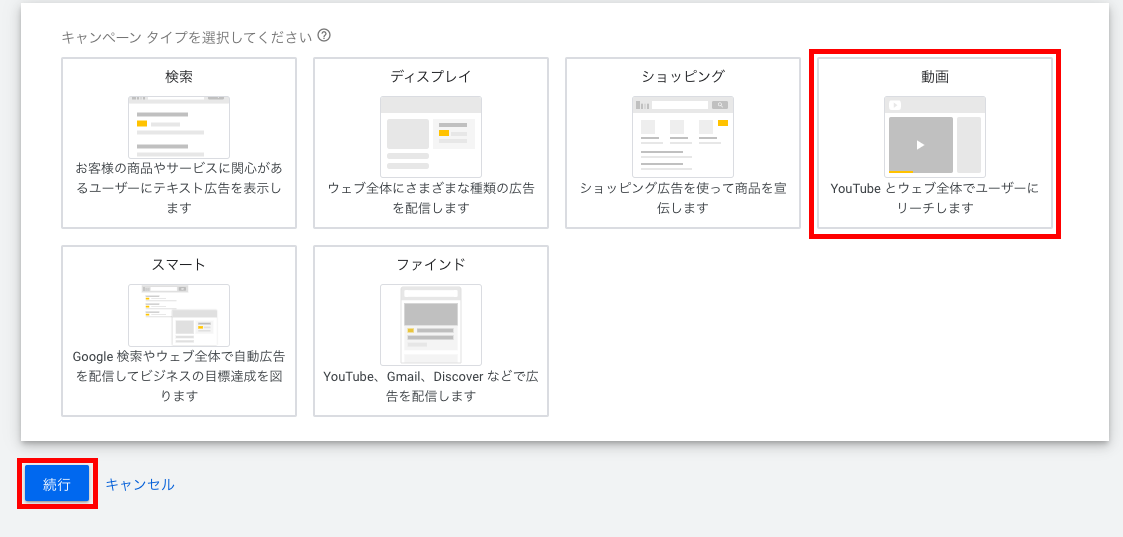Select the 検索 campaign type title
This screenshot has height=537, width=1123.
179,77
